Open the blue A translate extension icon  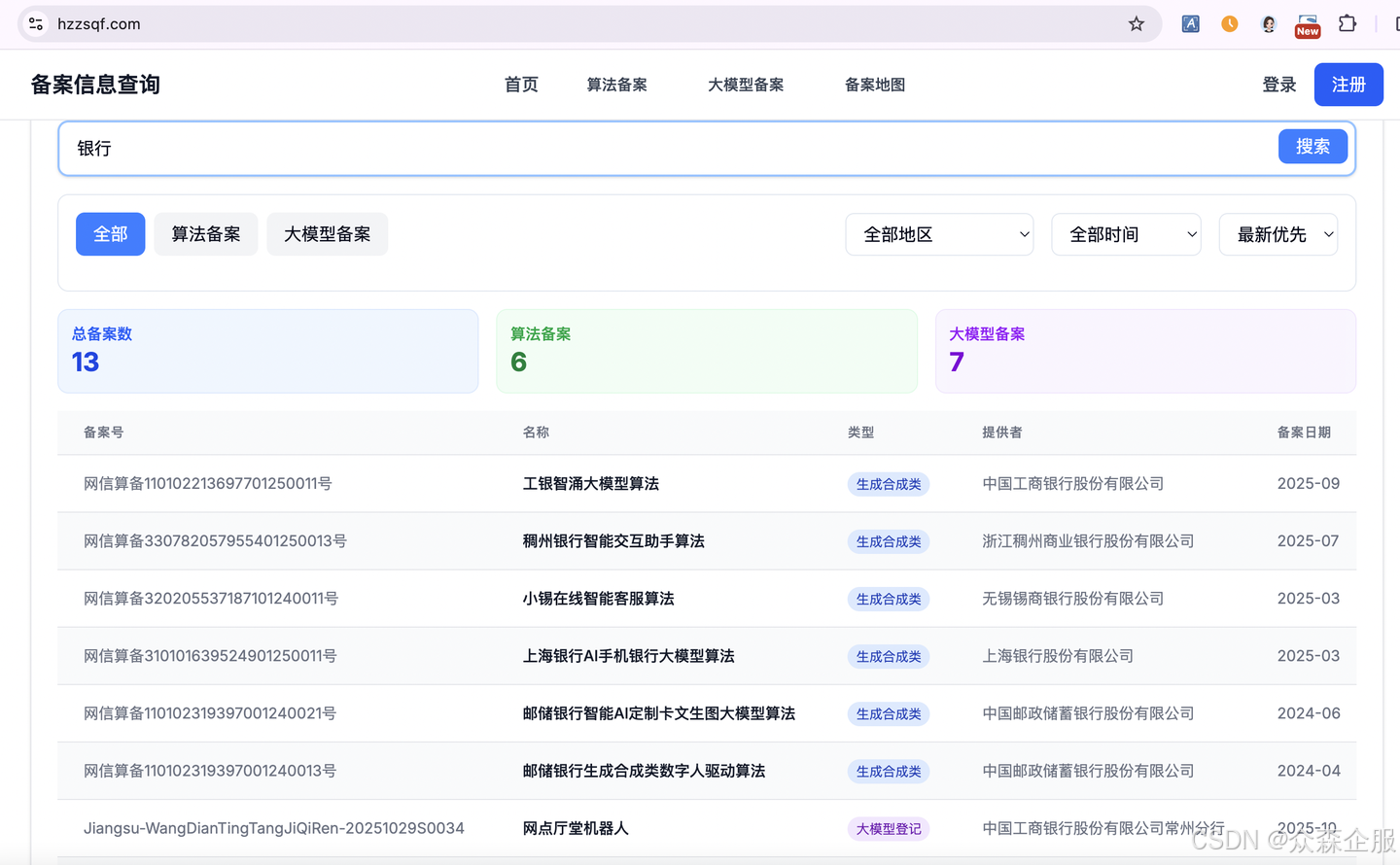pos(1190,24)
